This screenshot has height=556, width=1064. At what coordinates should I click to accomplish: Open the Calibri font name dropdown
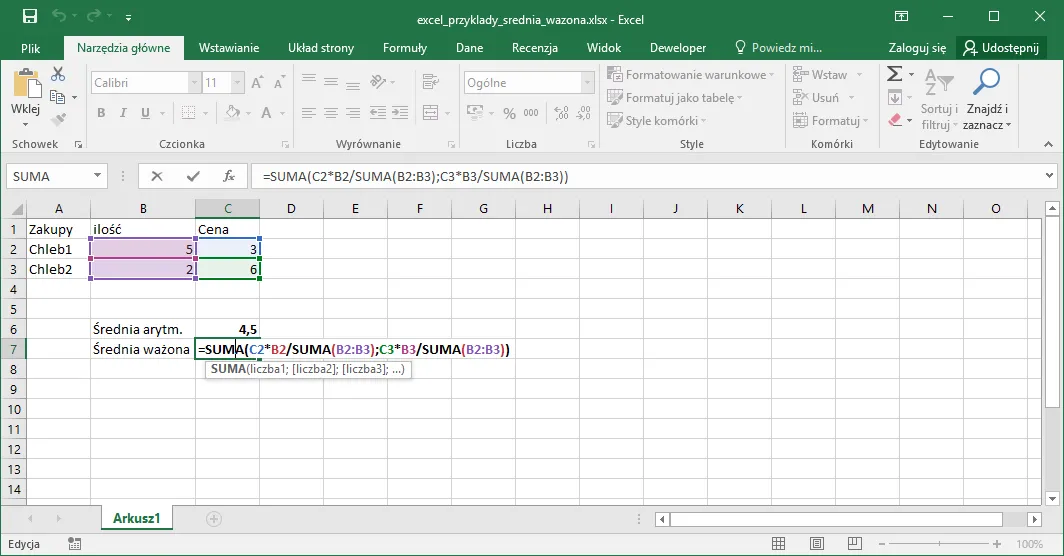(194, 83)
